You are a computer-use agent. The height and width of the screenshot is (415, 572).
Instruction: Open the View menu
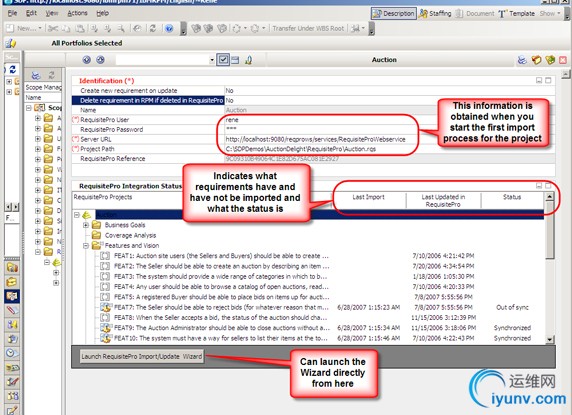[52, 13]
